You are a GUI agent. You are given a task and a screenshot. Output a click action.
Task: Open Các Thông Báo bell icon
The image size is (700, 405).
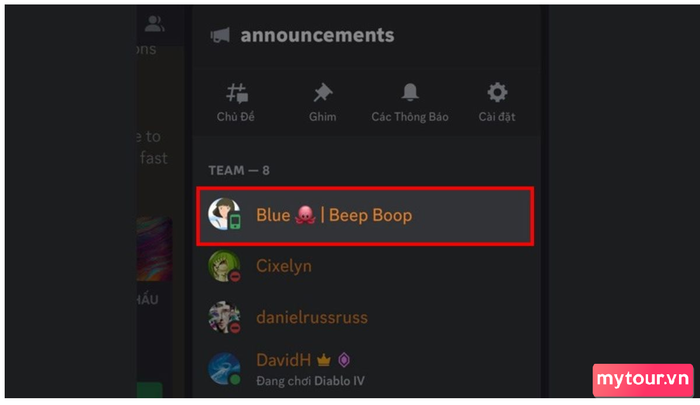410,92
